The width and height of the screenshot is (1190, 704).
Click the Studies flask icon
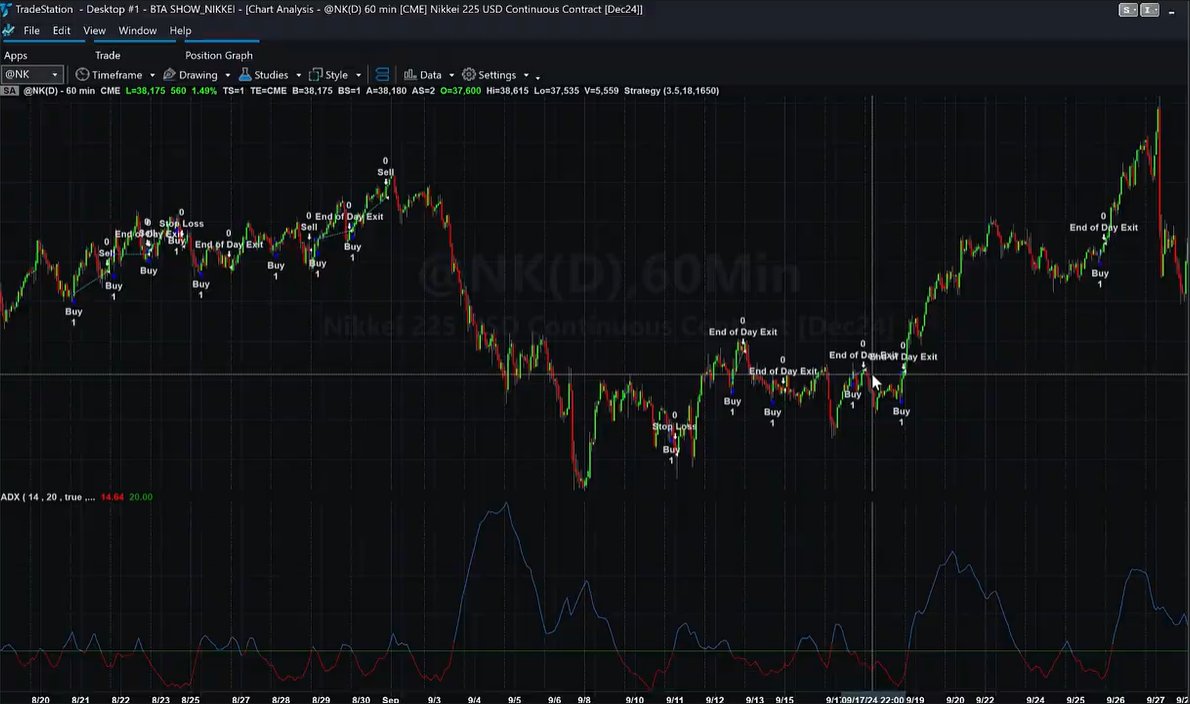pos(245,74)
